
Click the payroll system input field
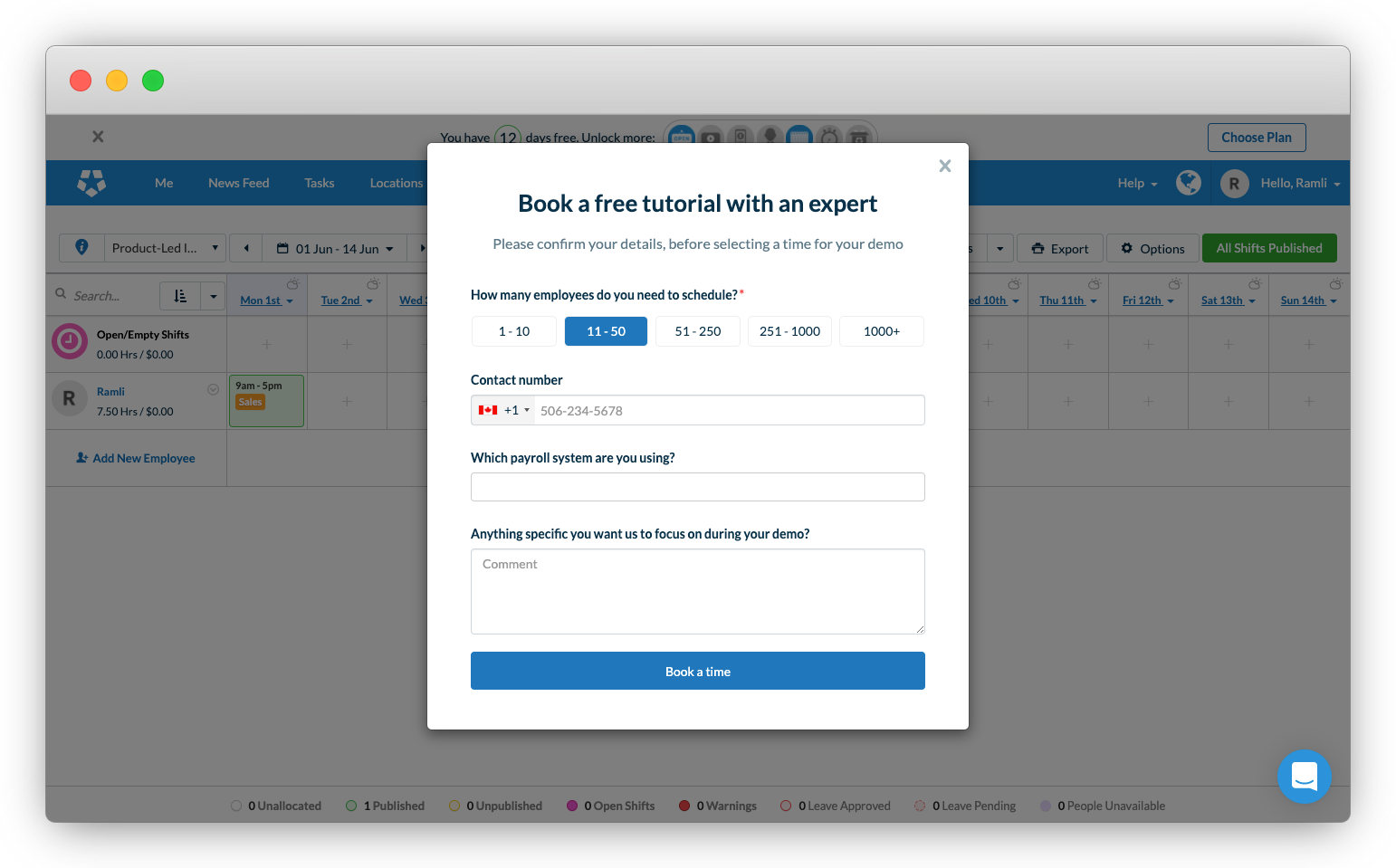697,487
